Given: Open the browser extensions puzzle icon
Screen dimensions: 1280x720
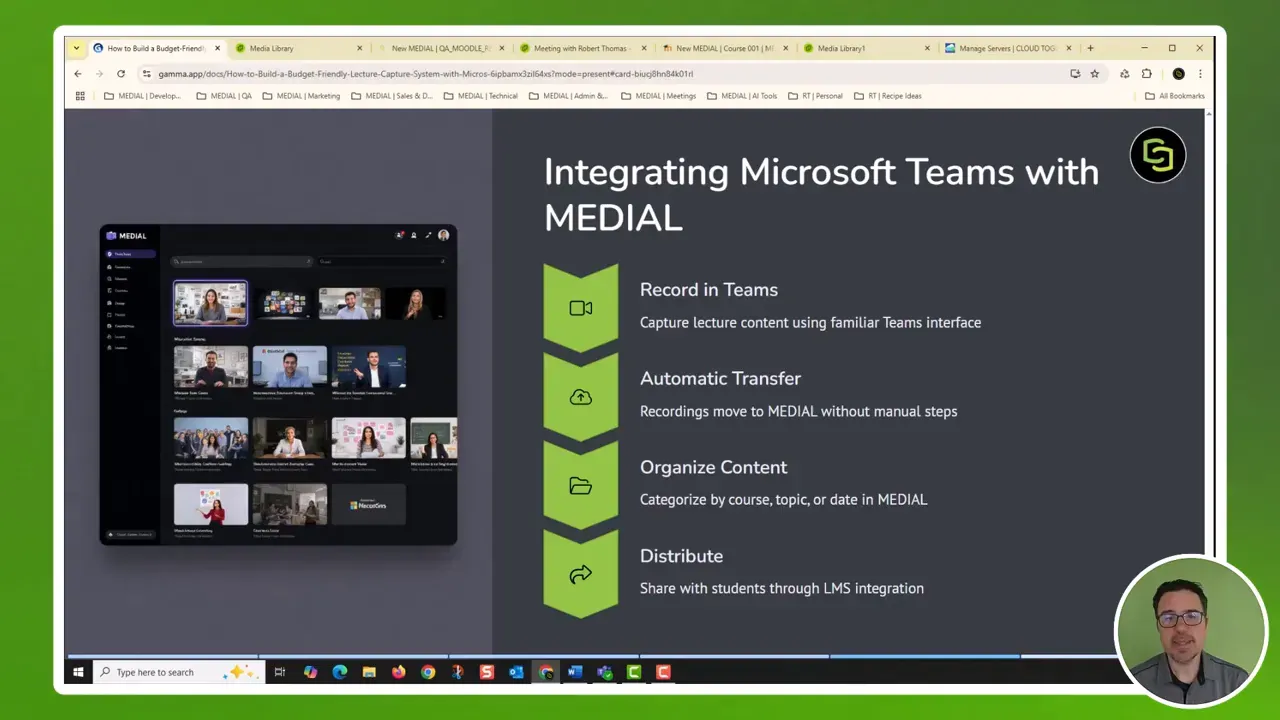Looking at the screenshot, I should point(1147,74).
